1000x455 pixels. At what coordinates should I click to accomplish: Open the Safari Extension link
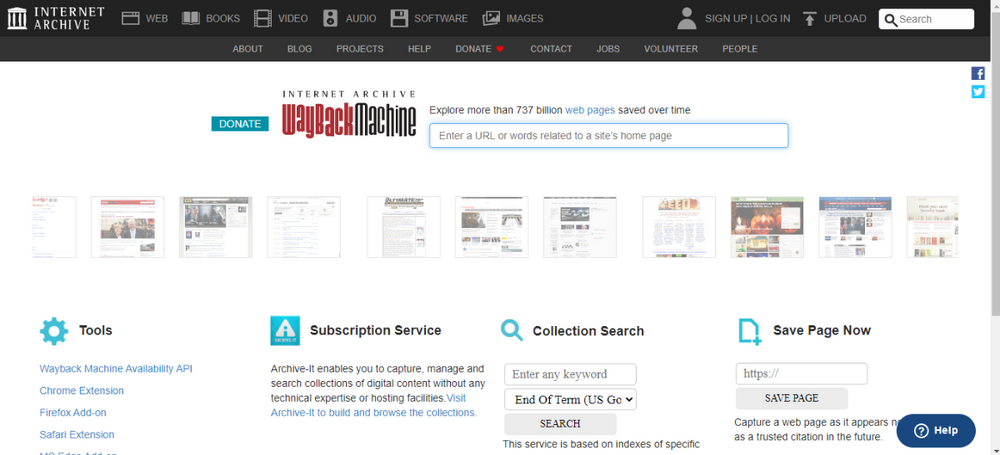77,435
